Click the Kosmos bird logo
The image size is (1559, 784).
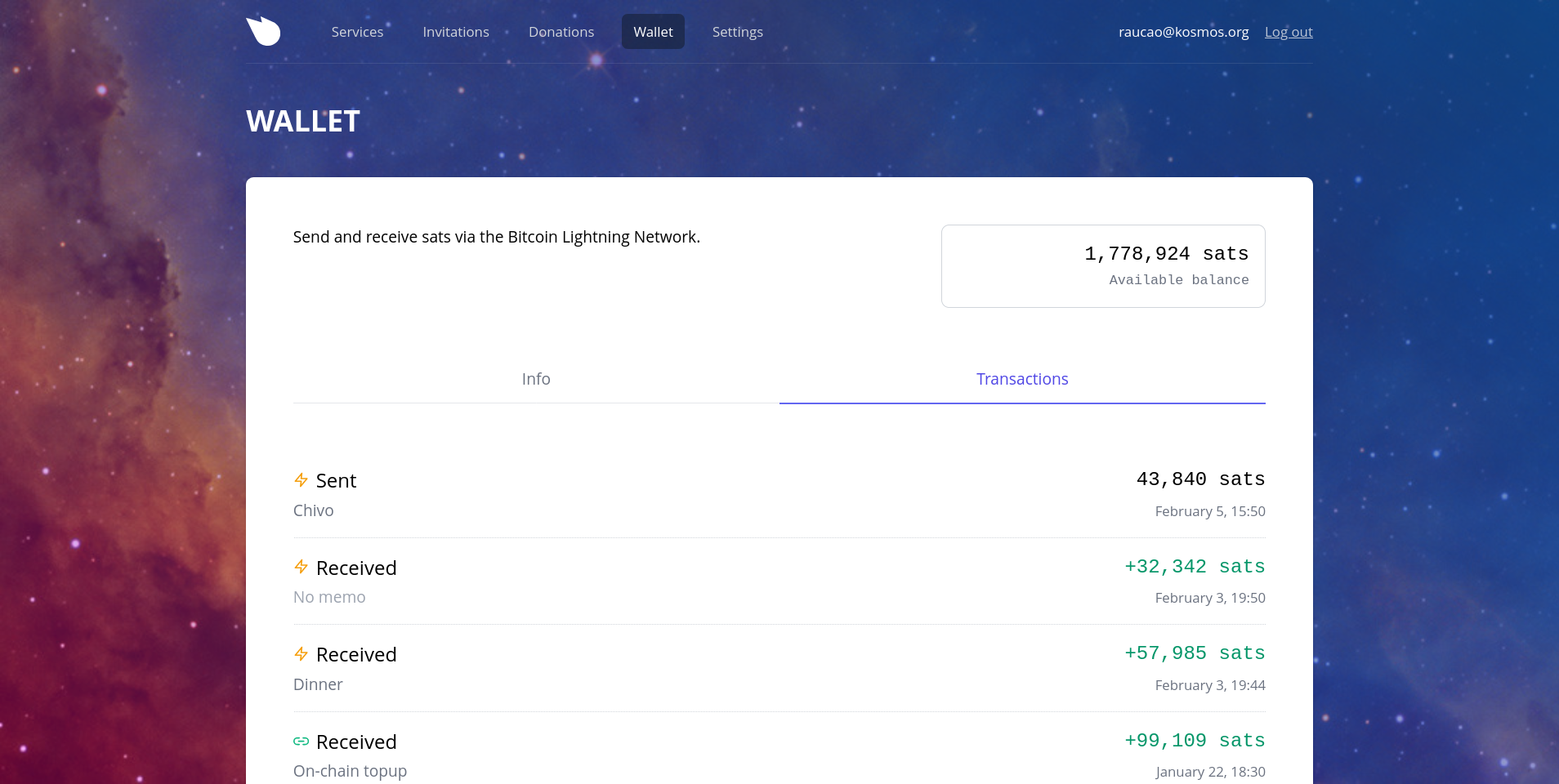[263, 31]
